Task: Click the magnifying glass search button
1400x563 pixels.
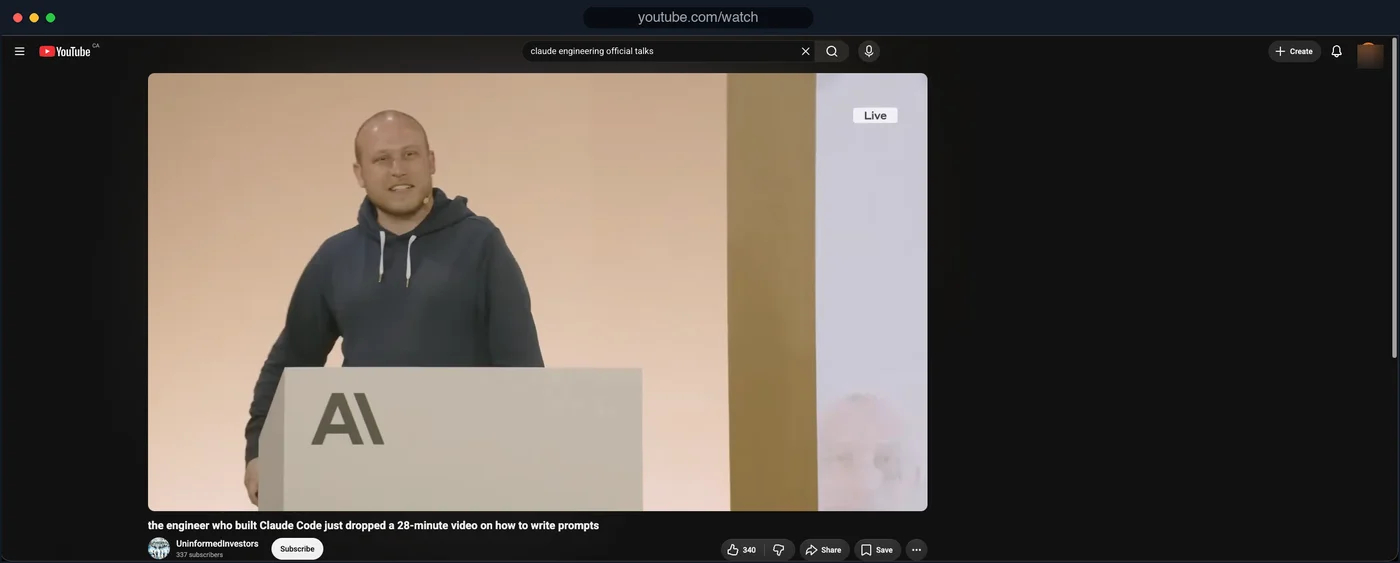Action: 832,51
